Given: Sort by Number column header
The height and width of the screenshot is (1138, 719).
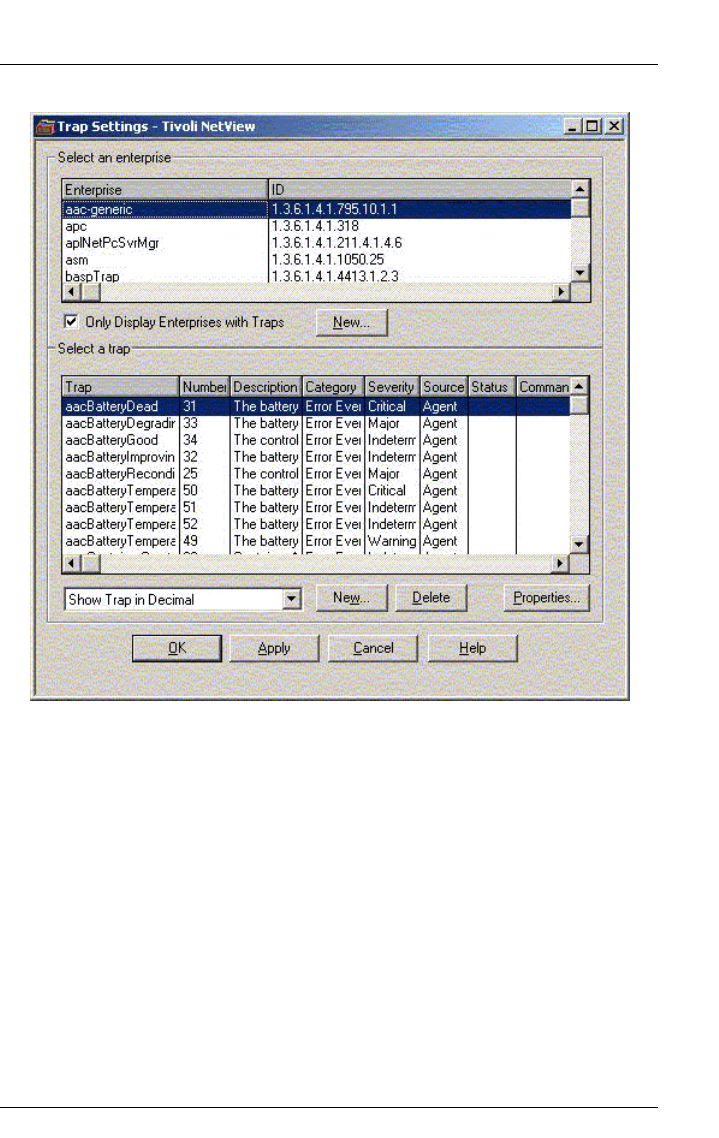Looking at the screenshot, I should point(204,387).
